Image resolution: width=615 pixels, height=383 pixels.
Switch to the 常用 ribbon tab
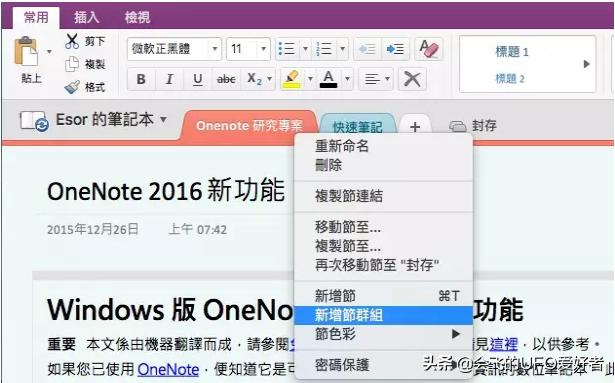[36, 17]
